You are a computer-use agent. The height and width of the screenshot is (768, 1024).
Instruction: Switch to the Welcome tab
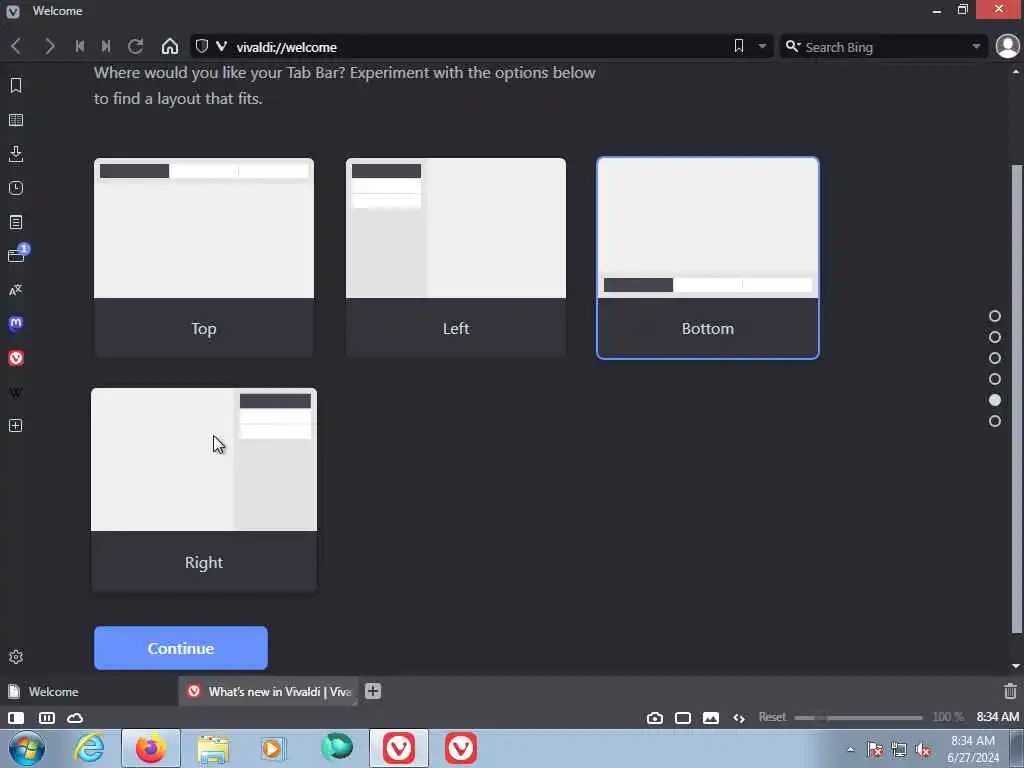89,692
